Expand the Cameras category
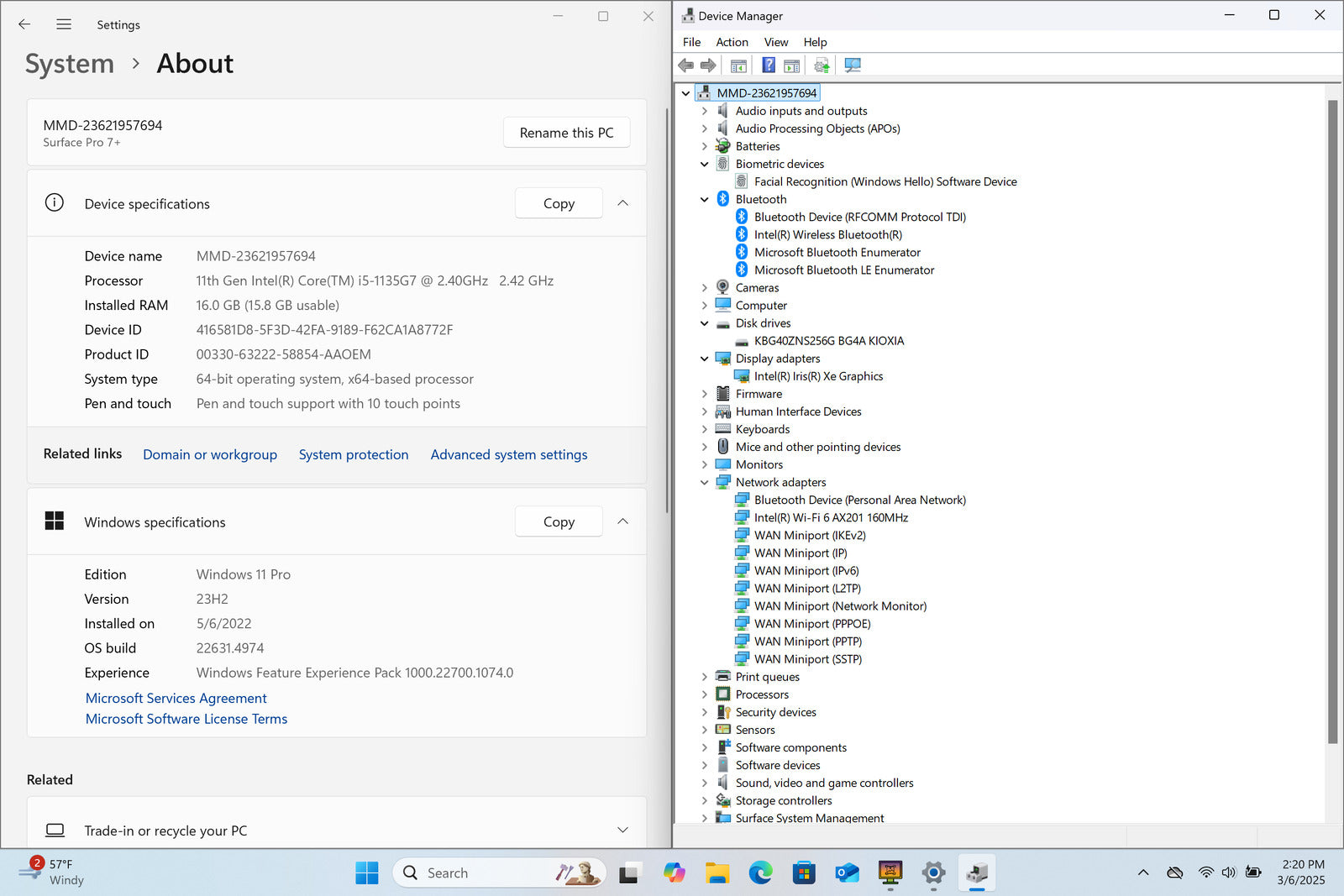Screen dimensions: 1344x896 [x=704, y=288]
